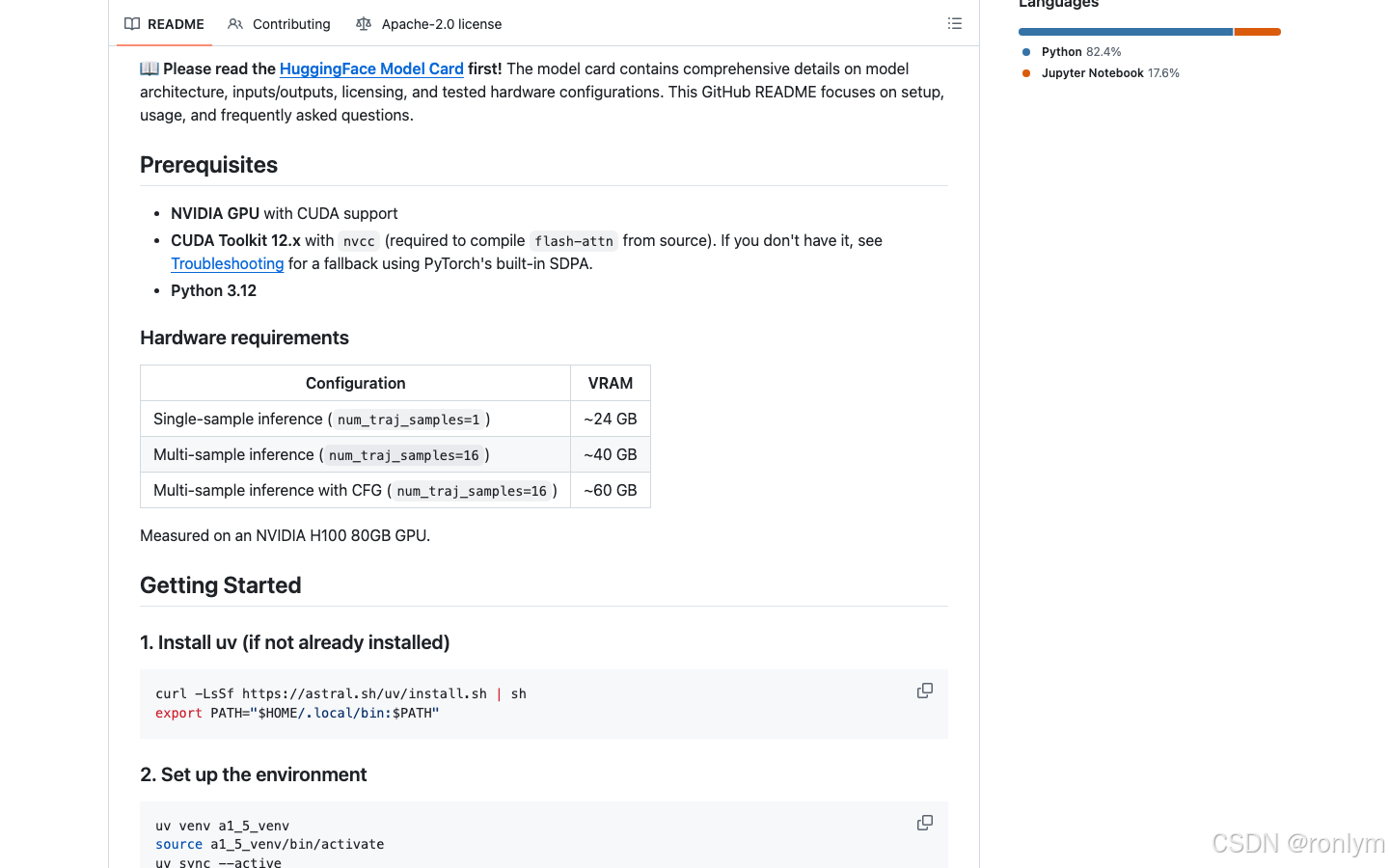Image resolution: width=1389 pixels, height=868 pixels.
Task: Copy the uv venv setup commands
Action: click(925, 823)
